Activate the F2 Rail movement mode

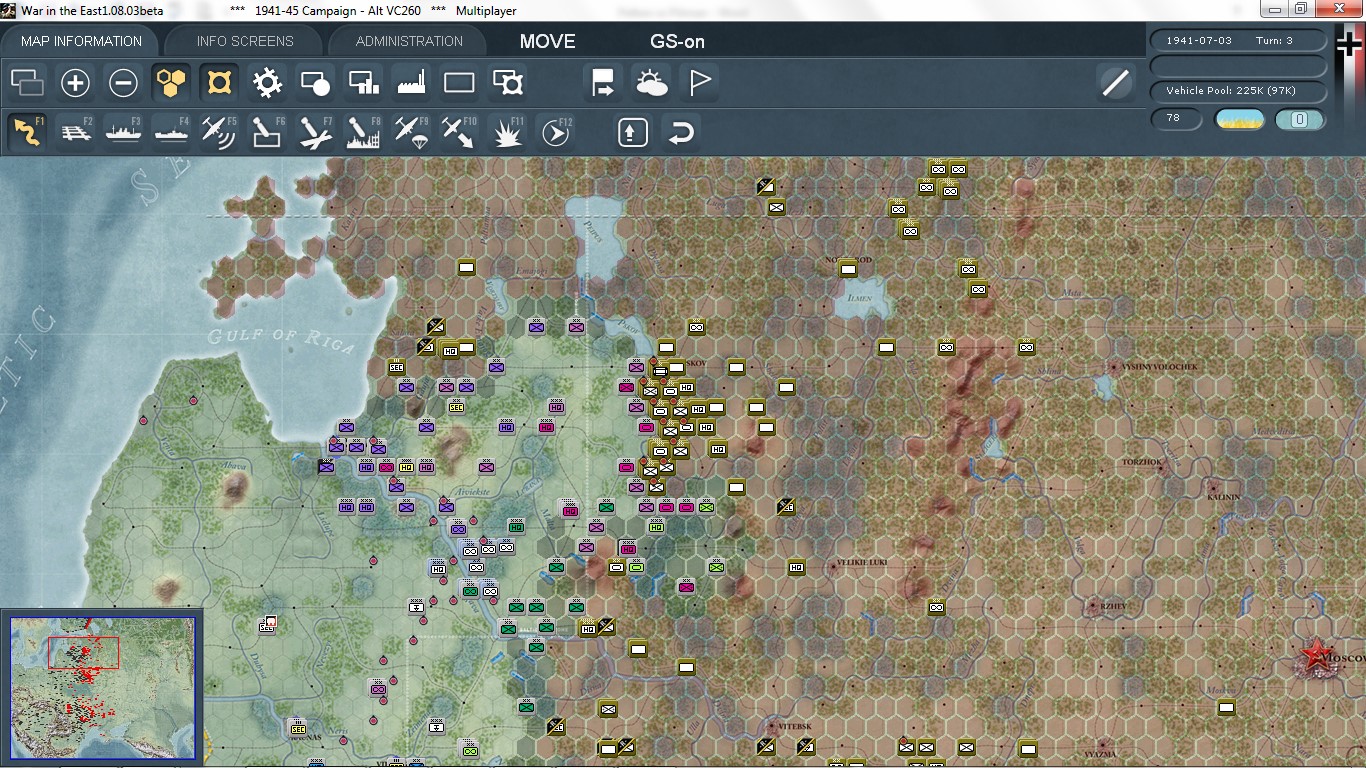click(76, 132)
